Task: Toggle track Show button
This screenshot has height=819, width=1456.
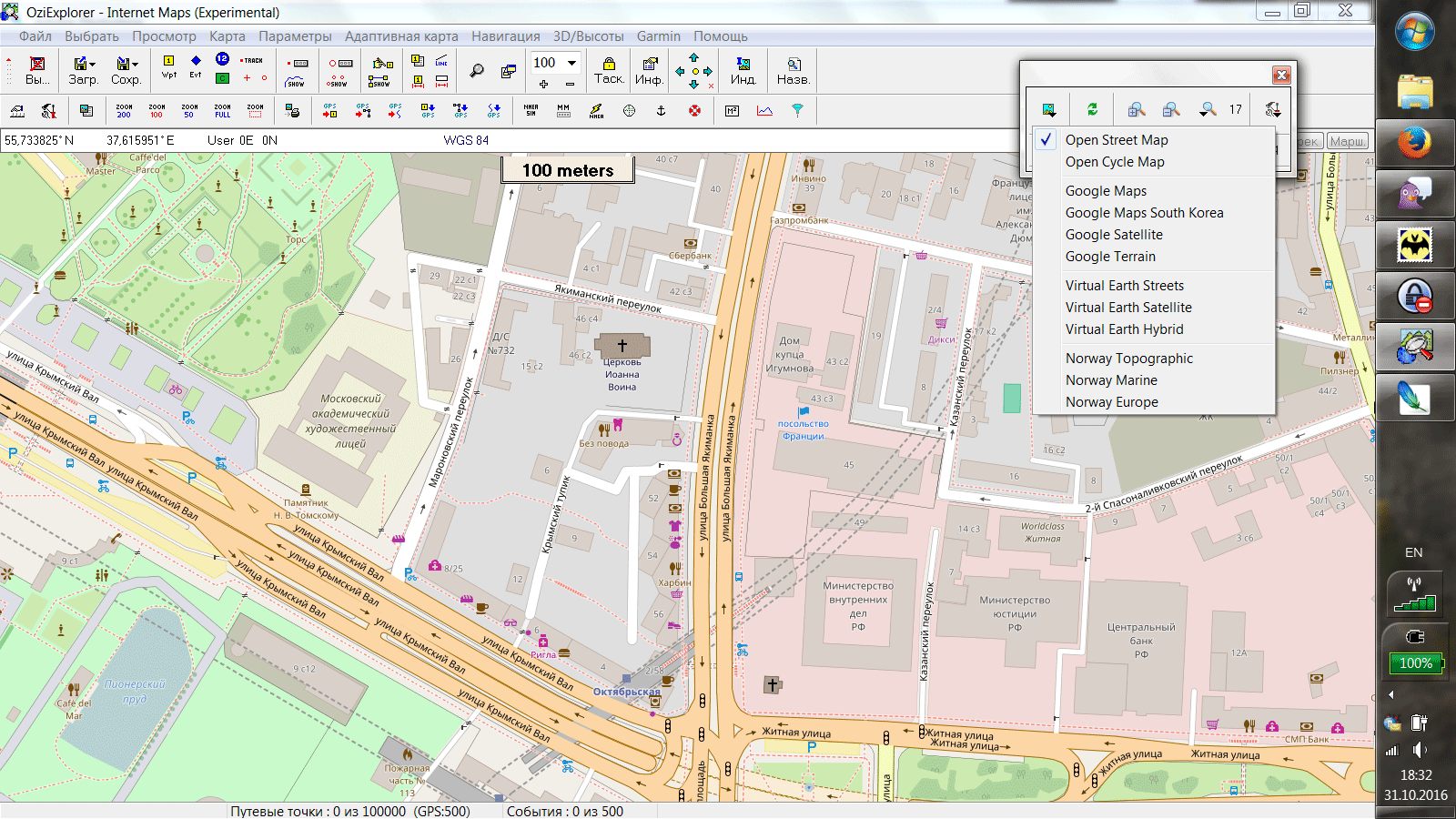Action: [296, 82]
